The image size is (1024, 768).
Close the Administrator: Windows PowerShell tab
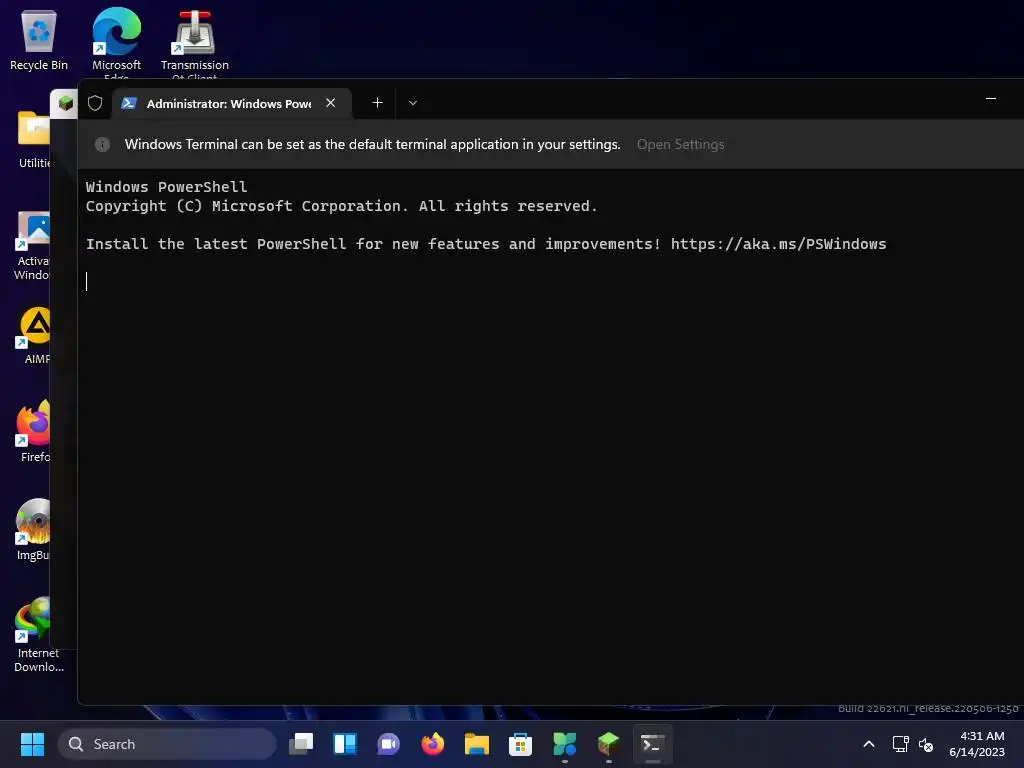click(x=330, y=103)
